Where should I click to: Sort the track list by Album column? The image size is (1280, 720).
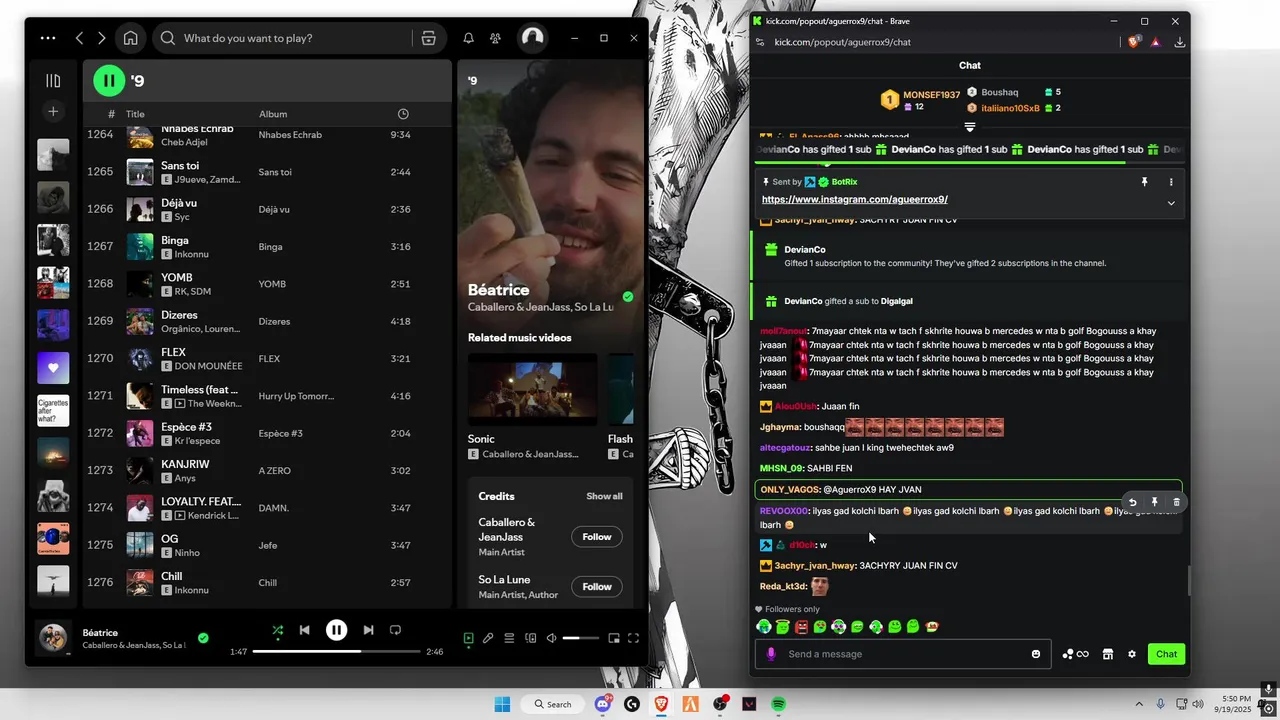point(273,114)
